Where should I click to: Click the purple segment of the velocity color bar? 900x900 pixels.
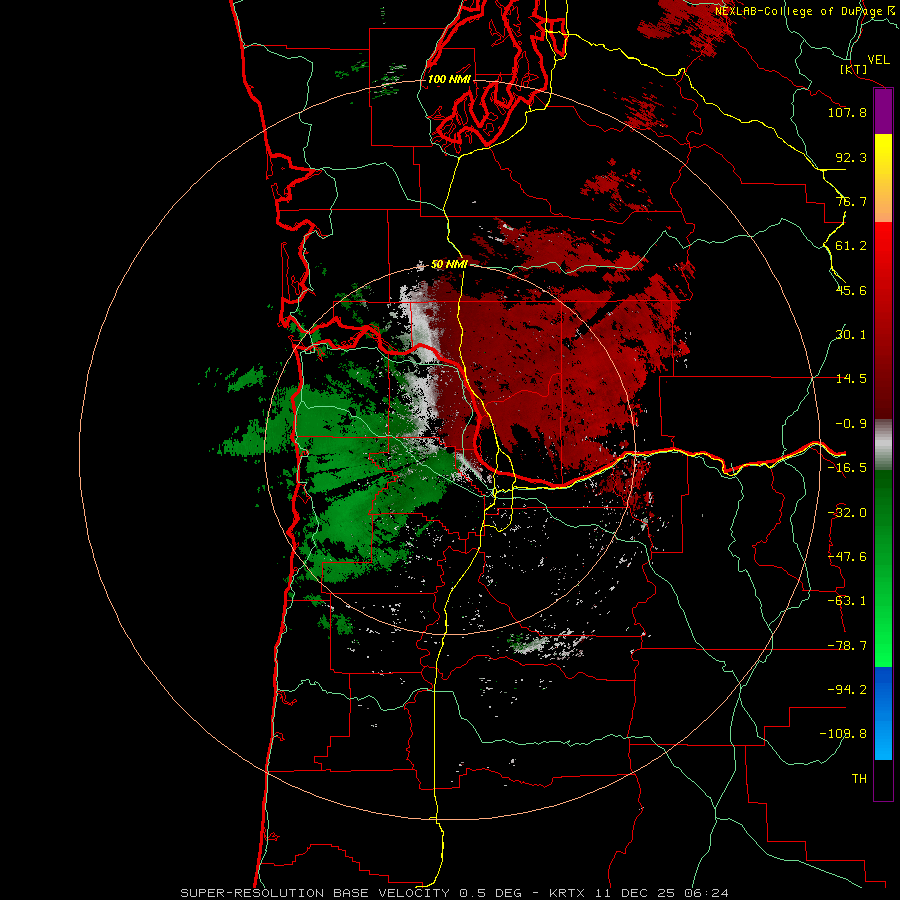pos(883,112)
